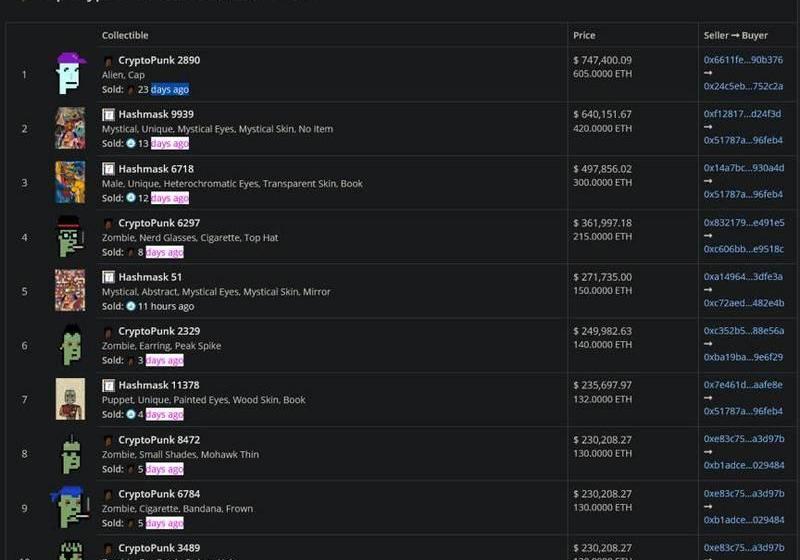This screenshot has width=800, height=560.
Task: Open the CryptoPunk 6784 bandana zombie thumbnail
Action: click(70, 507)
